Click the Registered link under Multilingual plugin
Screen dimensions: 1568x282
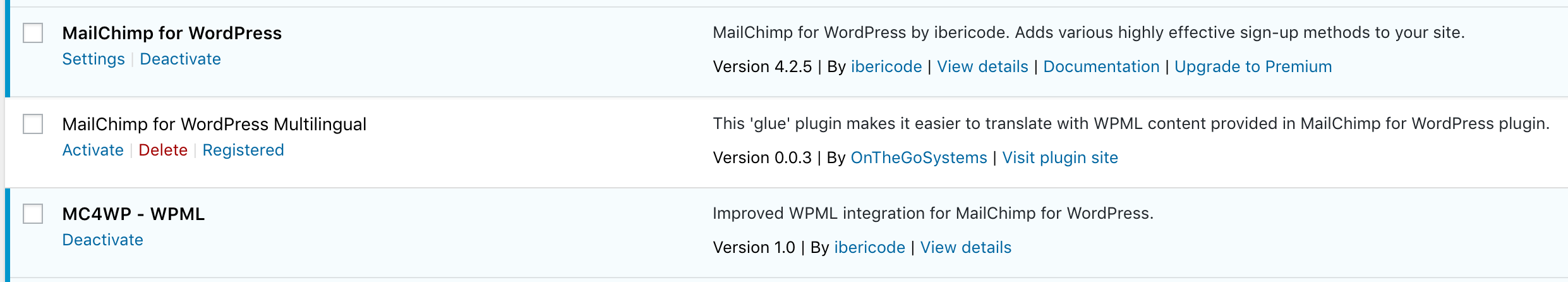[243, 150]
